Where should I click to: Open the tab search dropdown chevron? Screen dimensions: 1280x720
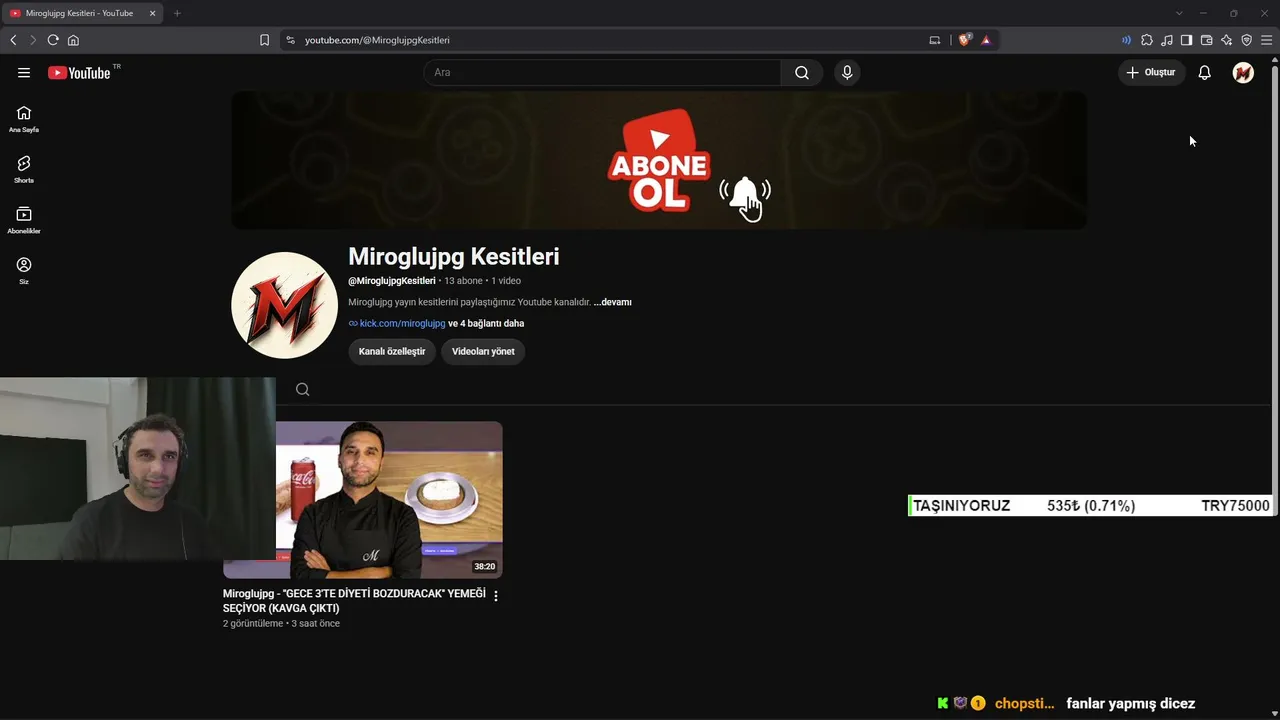[x=1179, y=13]
